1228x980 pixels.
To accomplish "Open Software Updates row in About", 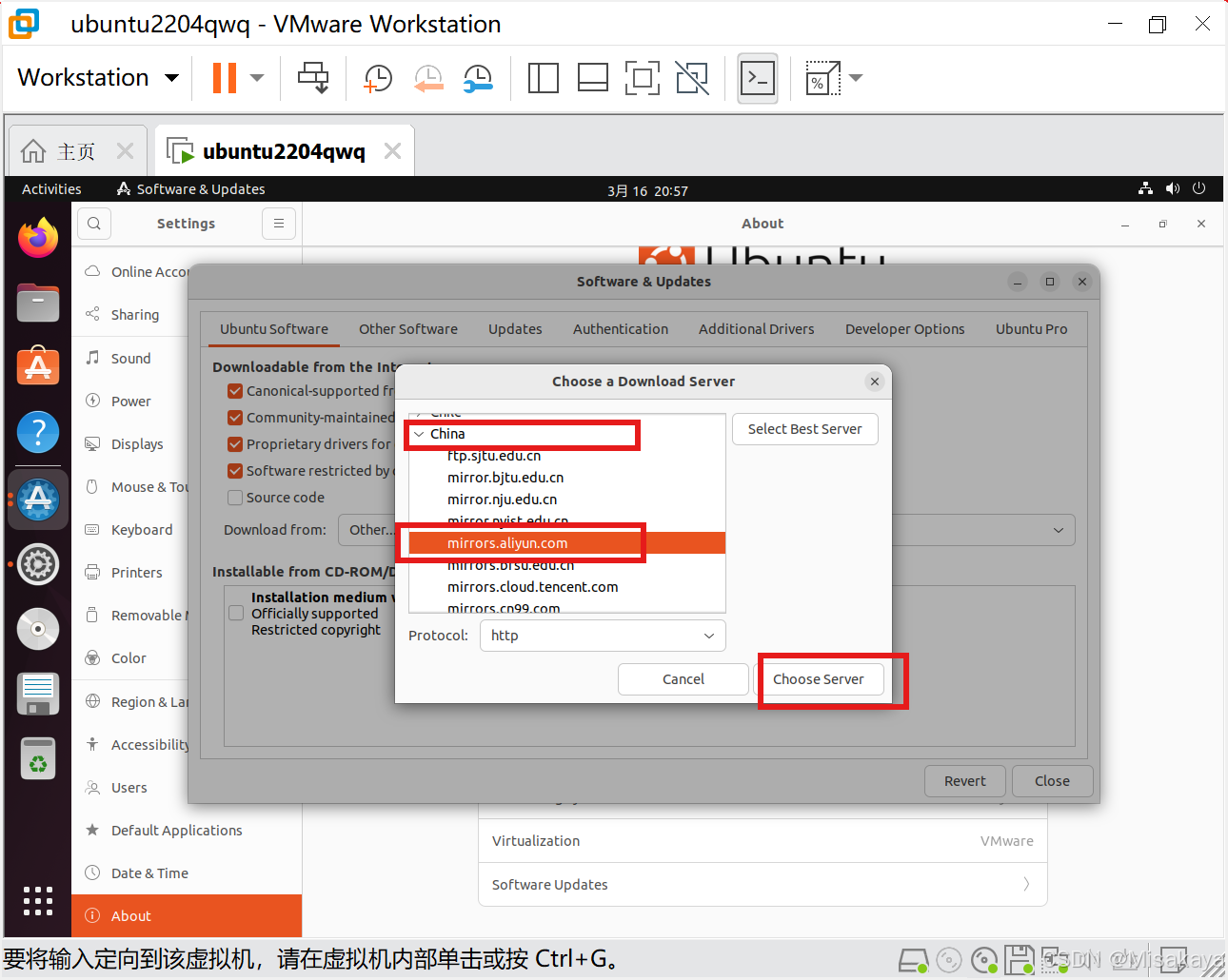I will click(x=763, y=885).
